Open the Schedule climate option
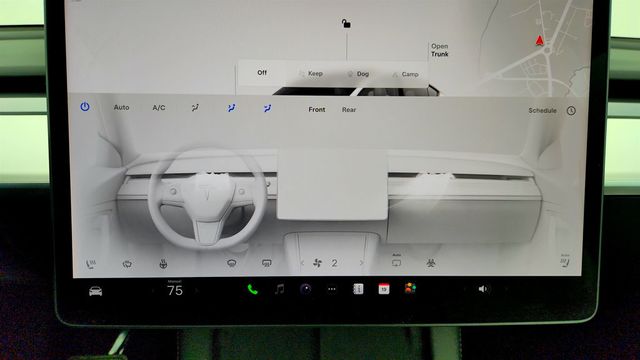Image resolution: width=640 pixels, height=360 pixels. pos(542,111)
